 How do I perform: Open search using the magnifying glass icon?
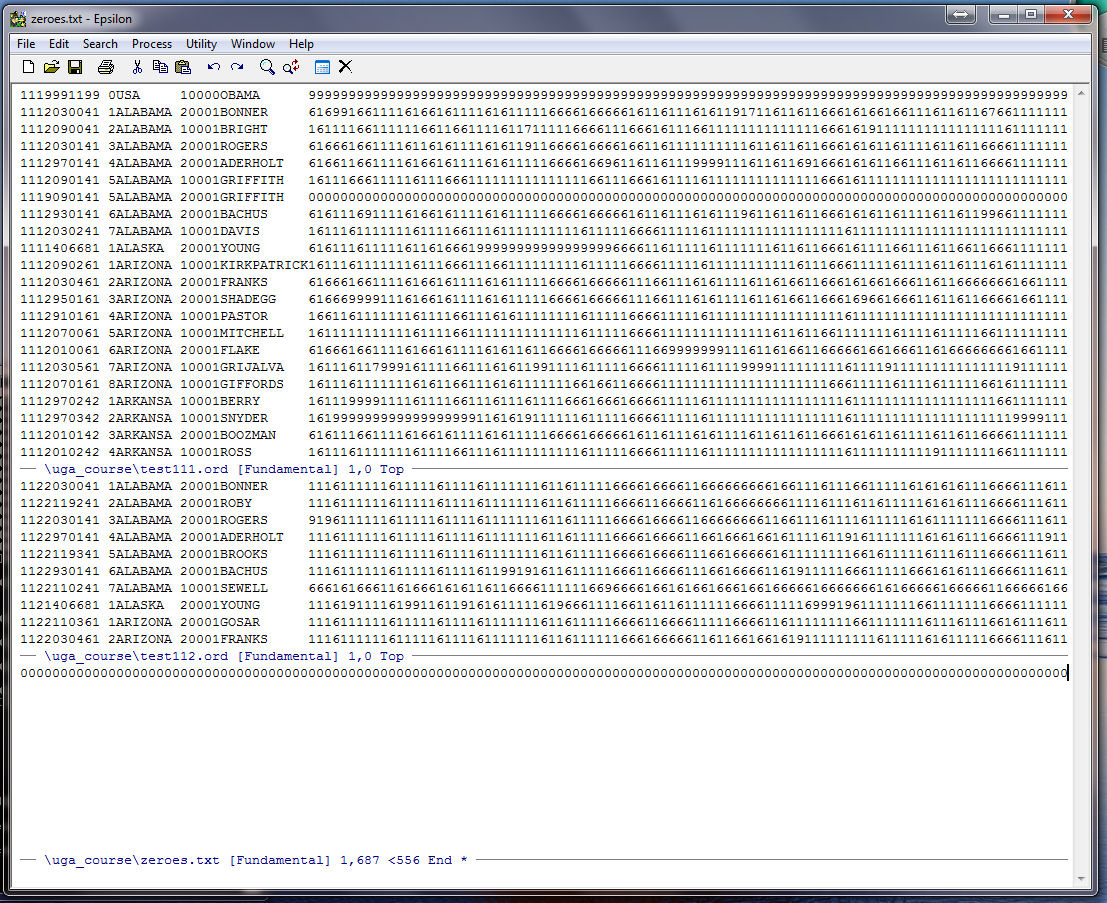click(x=267, y=67)
